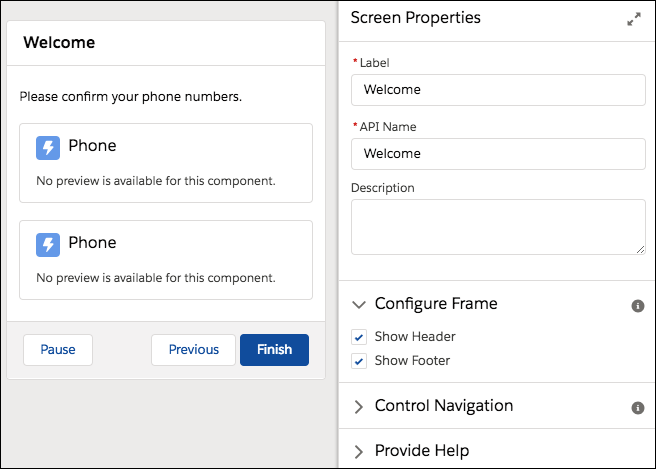Click the info icon beside Control Navigation

tap(637, 408)
